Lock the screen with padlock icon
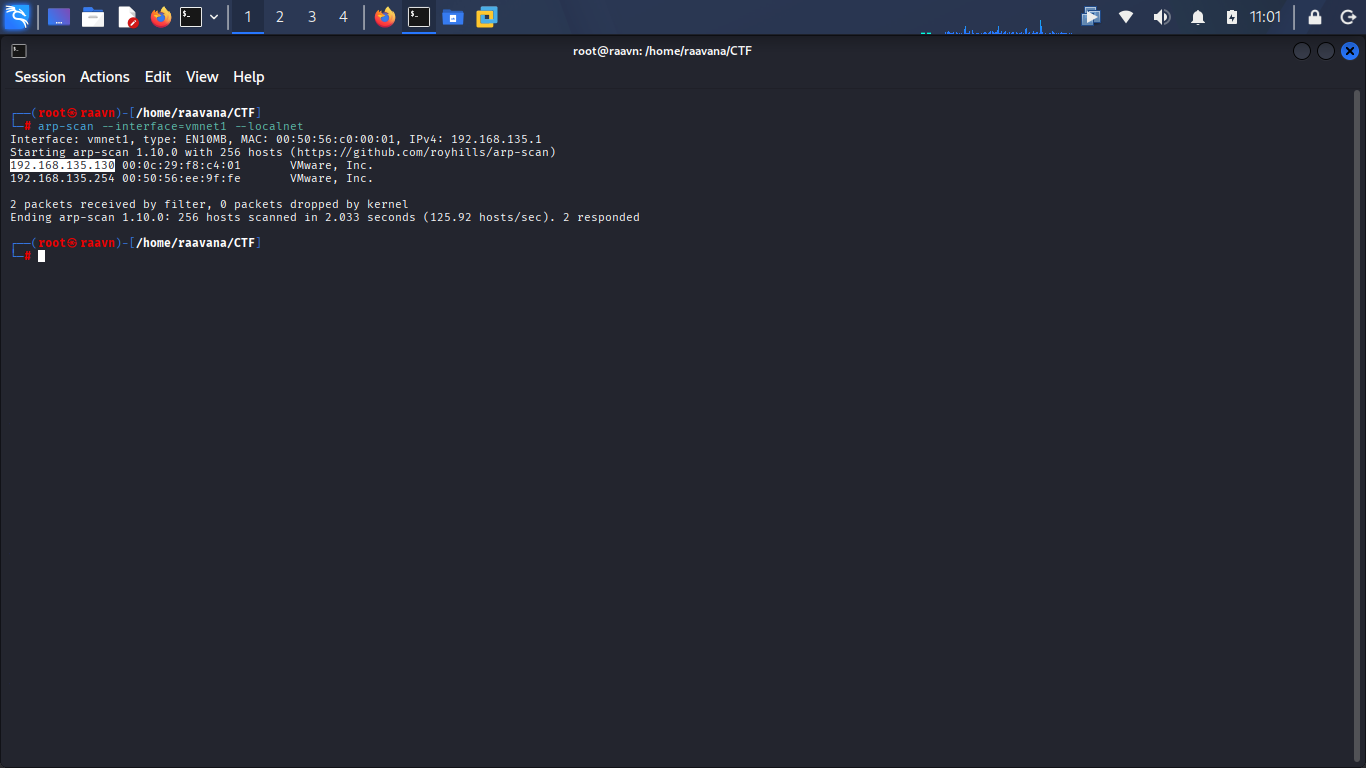This screenshot has height=768, width=1366. [1315, 17]
